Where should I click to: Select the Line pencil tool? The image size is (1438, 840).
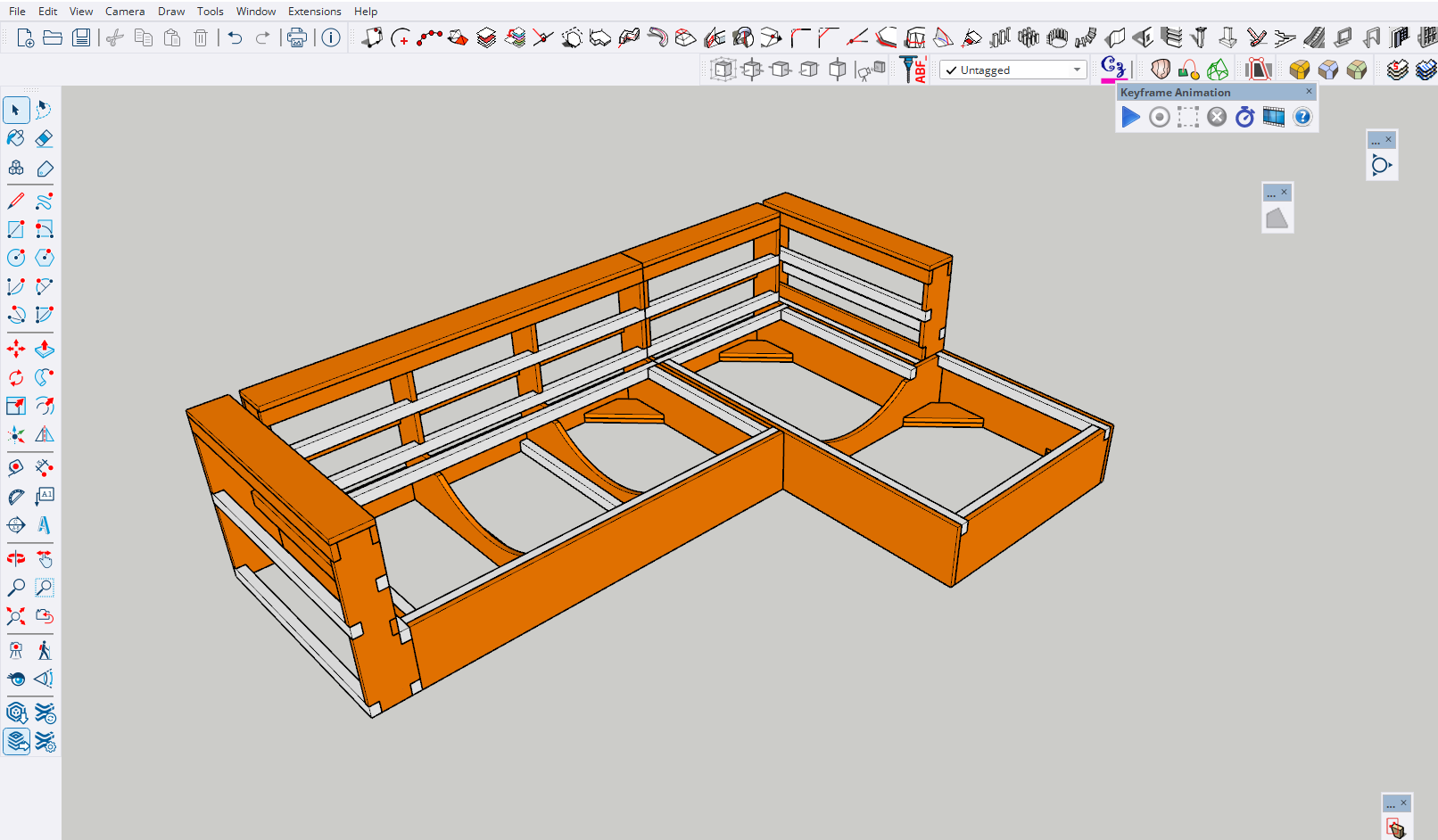tap(16, 201)
